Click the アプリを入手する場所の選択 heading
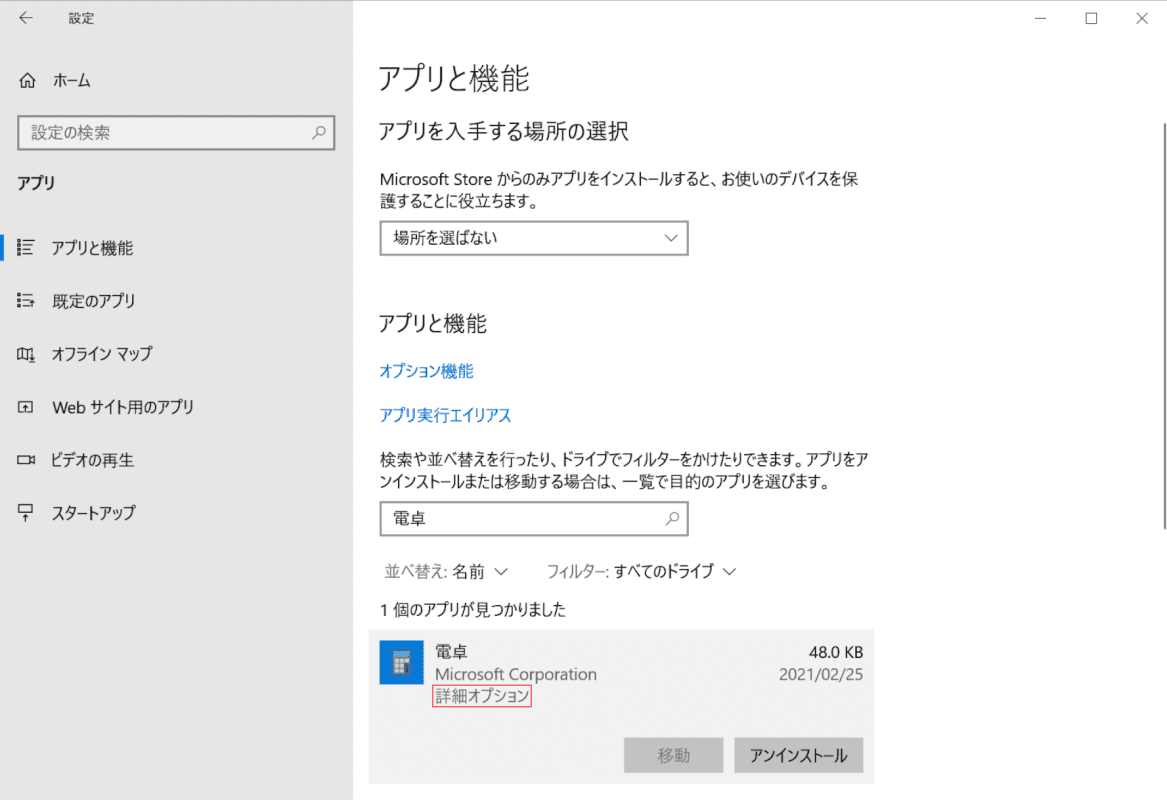 tap(504, 132)
